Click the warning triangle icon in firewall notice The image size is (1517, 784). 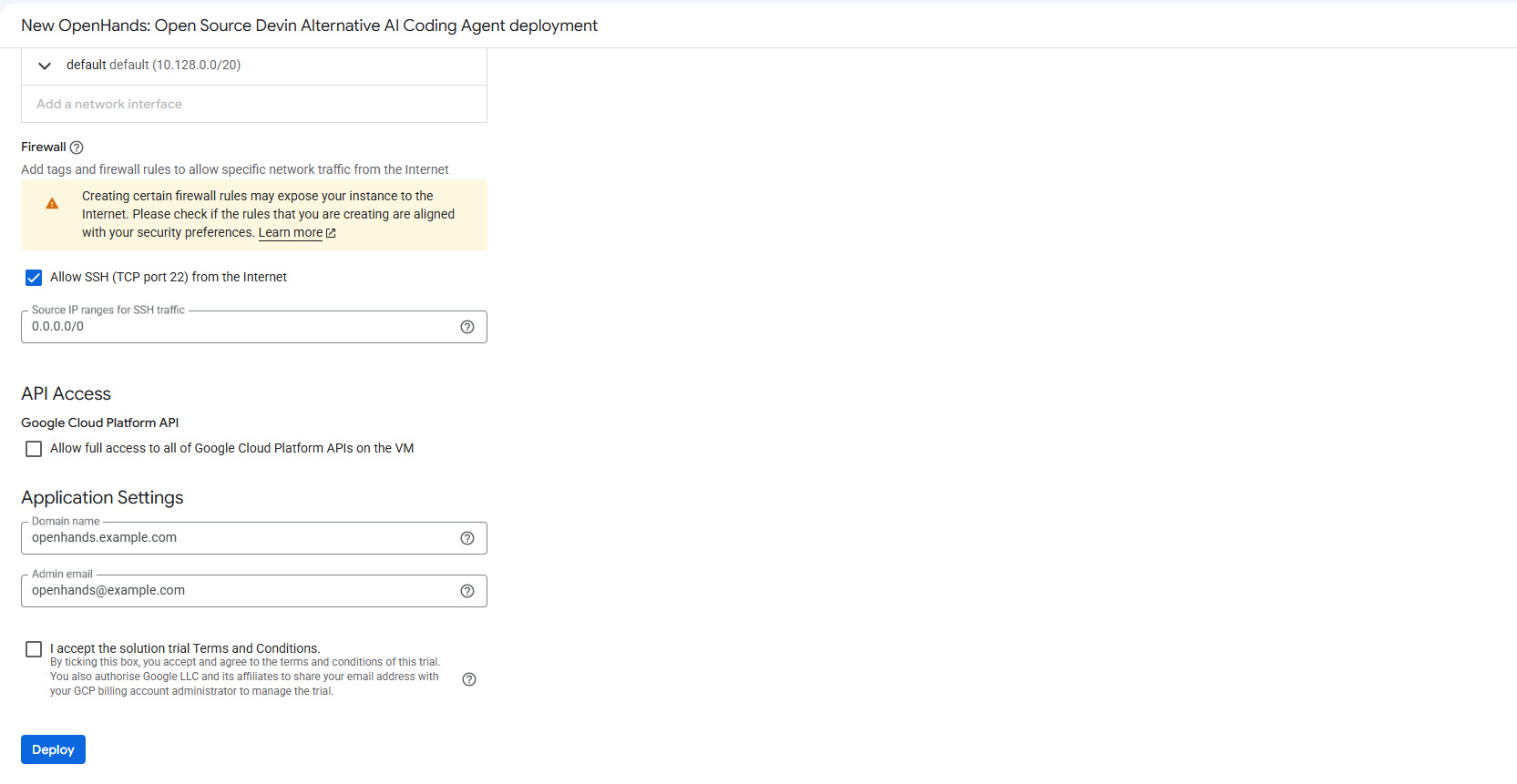(x=52, y=204)
